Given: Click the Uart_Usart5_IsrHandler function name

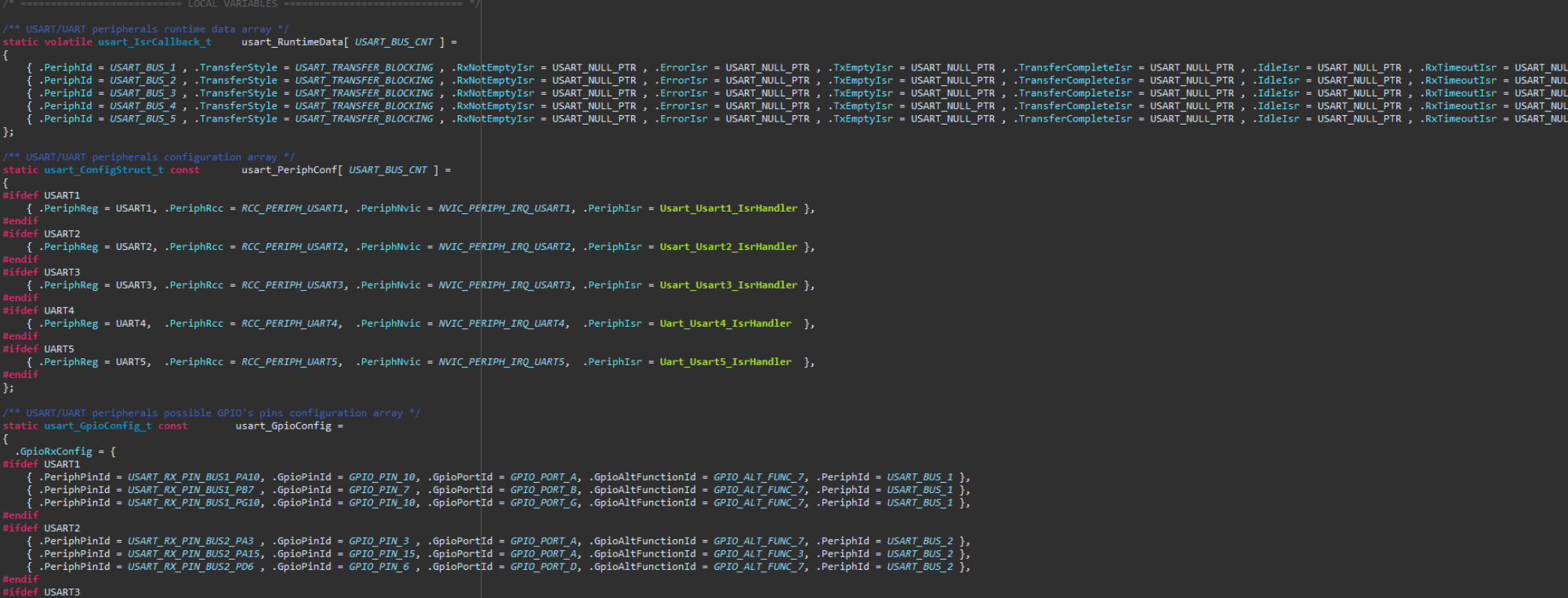Looking at the screenshot, I should pyautogui.click(x=725, y=362).
